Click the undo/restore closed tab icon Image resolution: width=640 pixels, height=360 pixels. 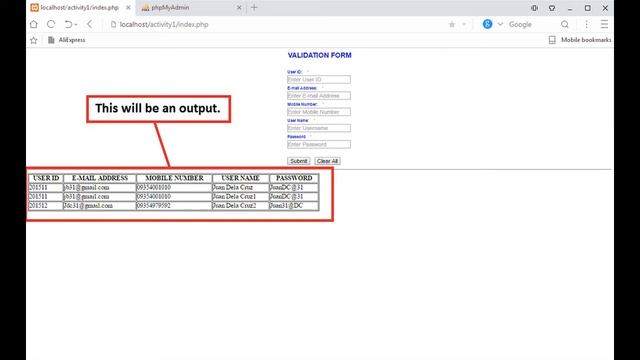pos(68,24)
